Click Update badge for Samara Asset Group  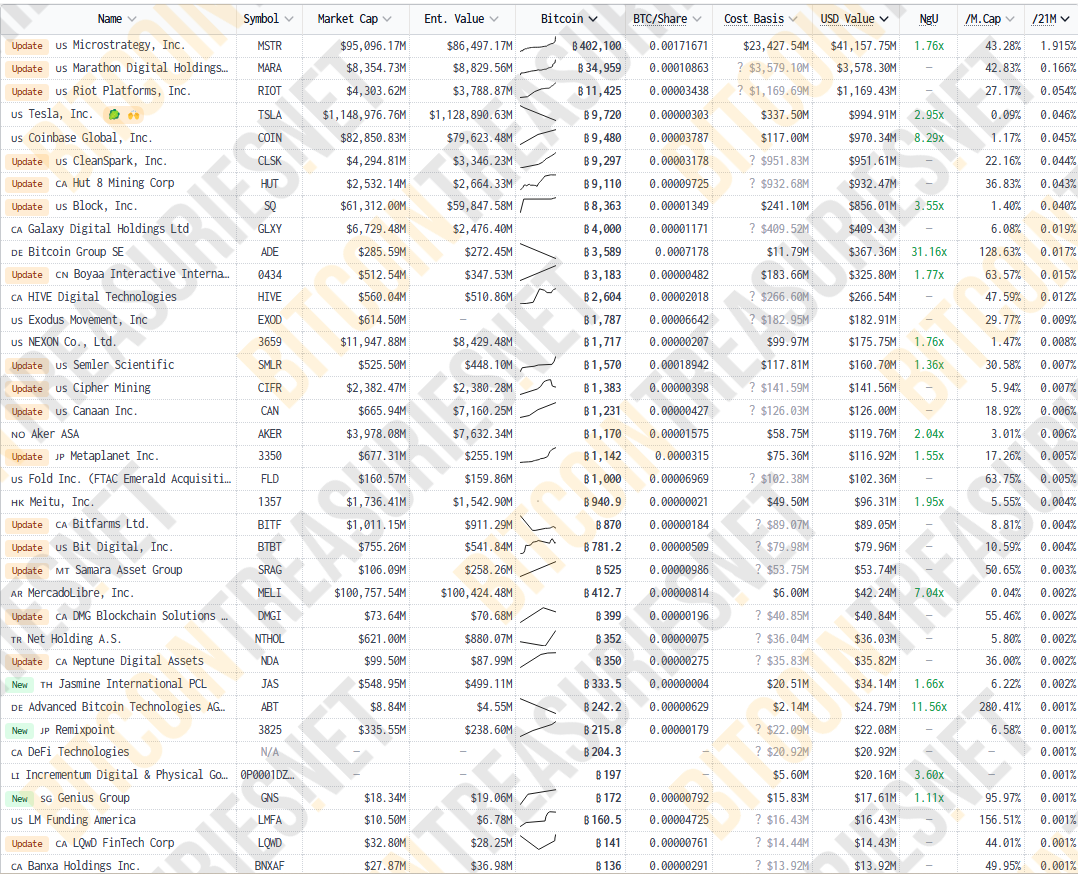28,570
